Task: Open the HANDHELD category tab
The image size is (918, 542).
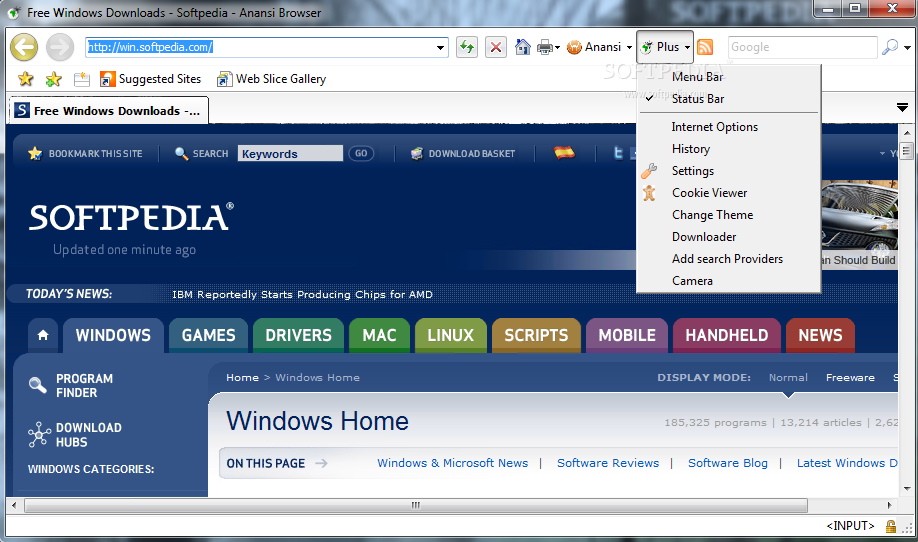Action: click(x=727, y=335)
